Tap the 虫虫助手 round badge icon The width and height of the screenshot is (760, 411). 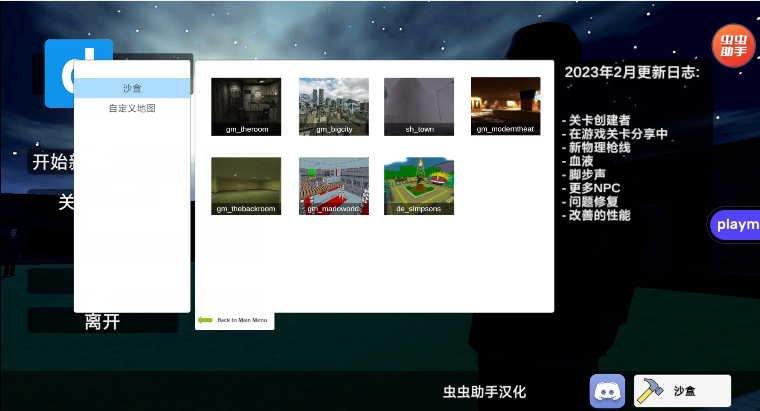click(733, 46)
